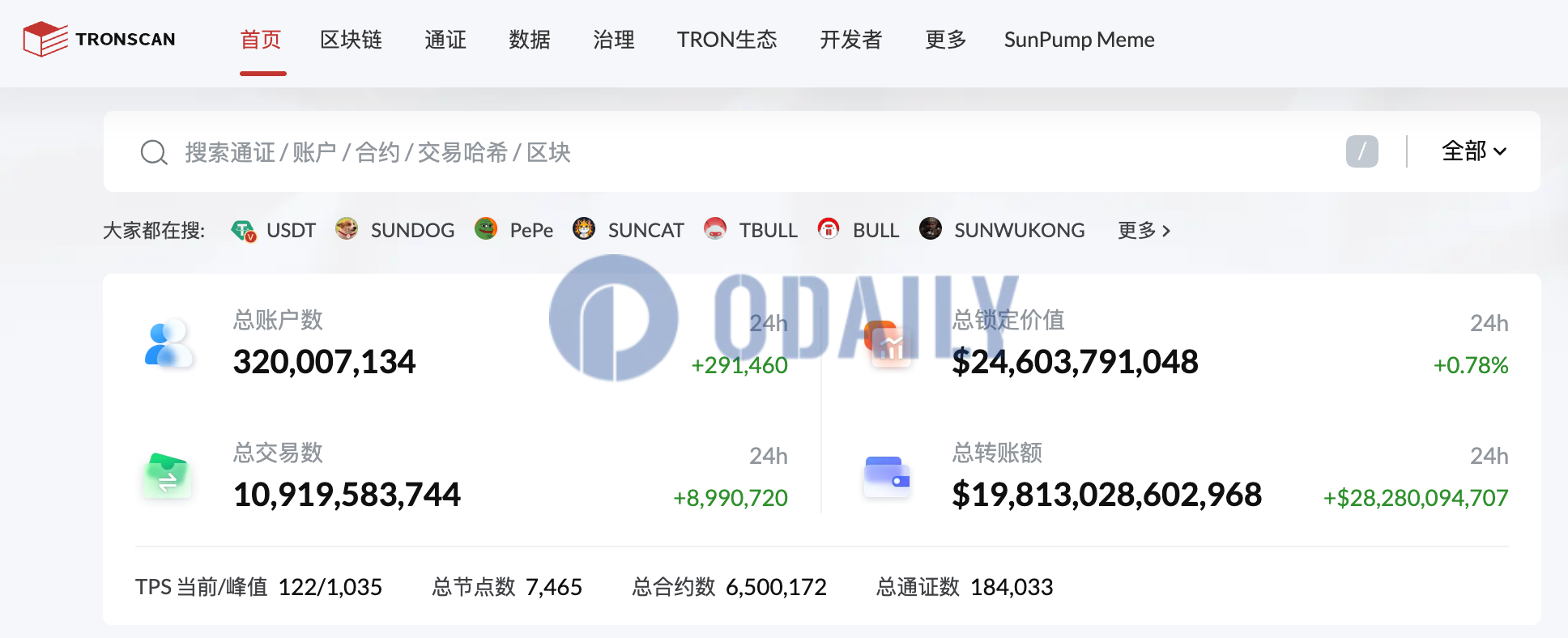The image size is (1568, 638).
Task: Click the +8,990,720 24h transactions change
Action: (731, 498)
